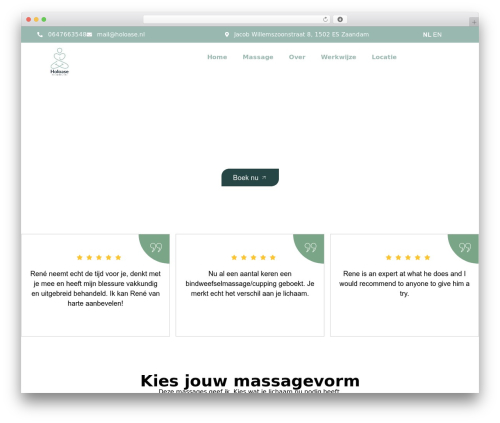This screenshot has width=500, height=423.
Task: Open the Home menu item
Action: tap(217, 57)
